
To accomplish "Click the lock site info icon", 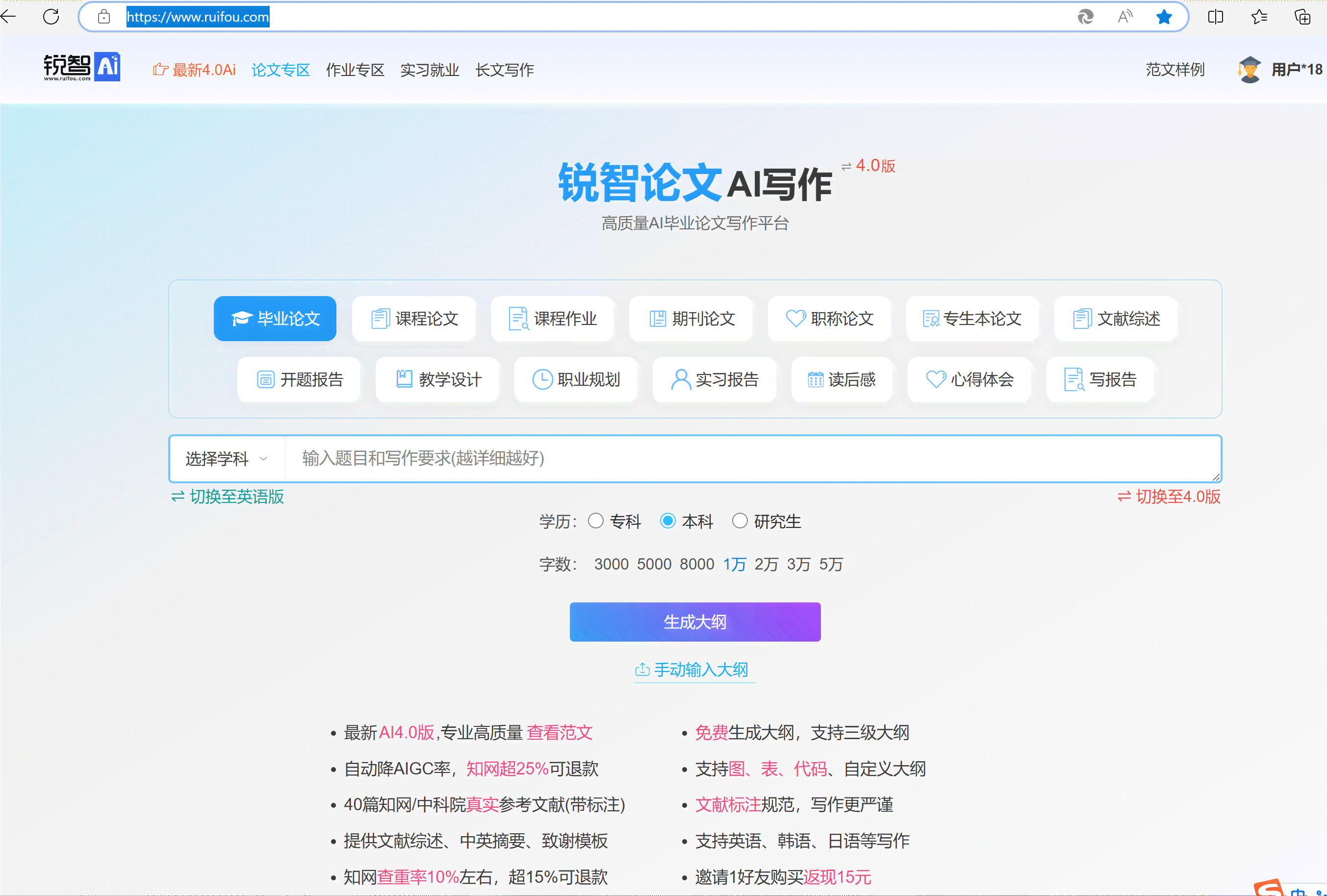I will click(x=104, y=17).
